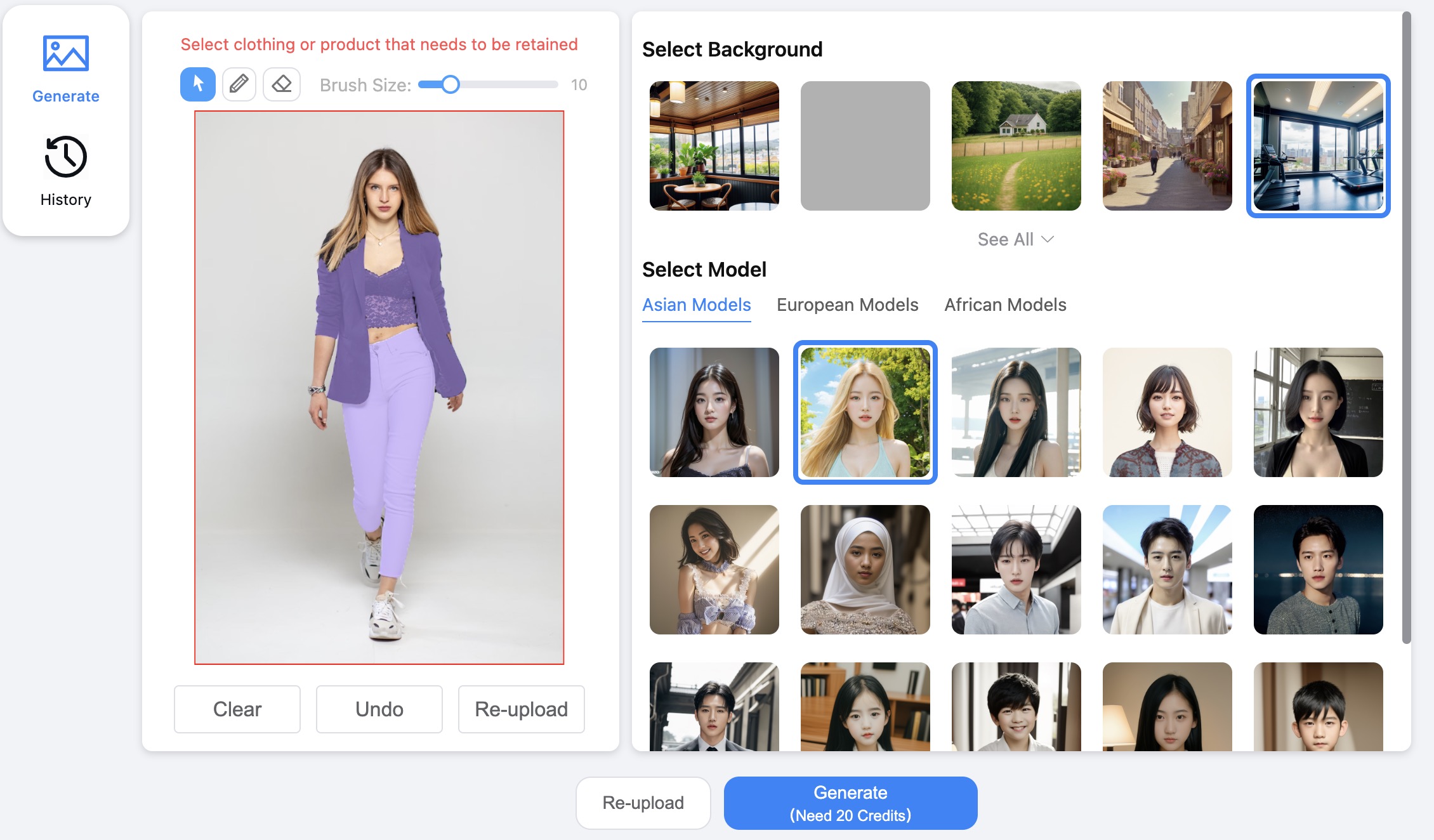This screenshot has width=1434, height=840.
Task: Select the eraser tool
Action: pyautogui.click(x=282, y=84)
